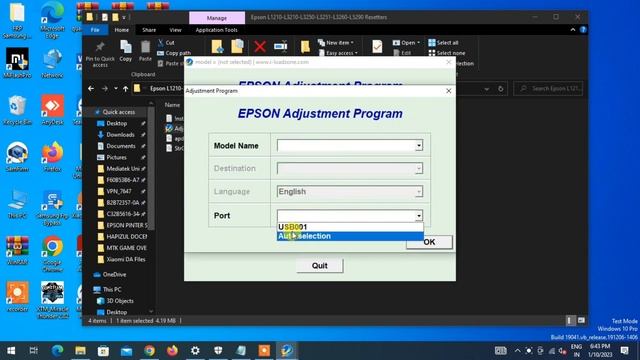
Task: Select USB001 in the Port list
Action: coord(350,227)
